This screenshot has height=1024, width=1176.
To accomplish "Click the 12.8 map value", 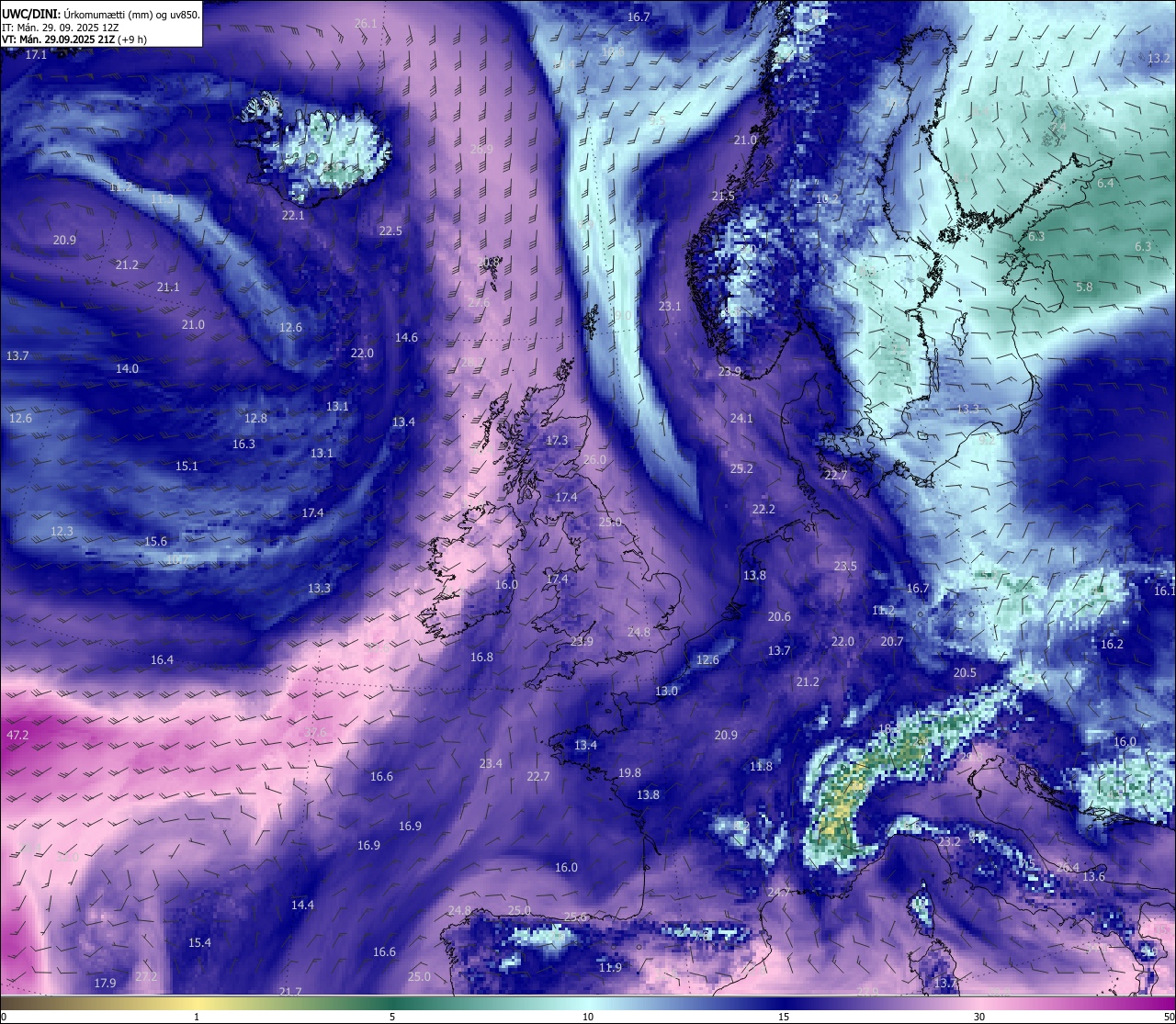I will pos(255,418).
